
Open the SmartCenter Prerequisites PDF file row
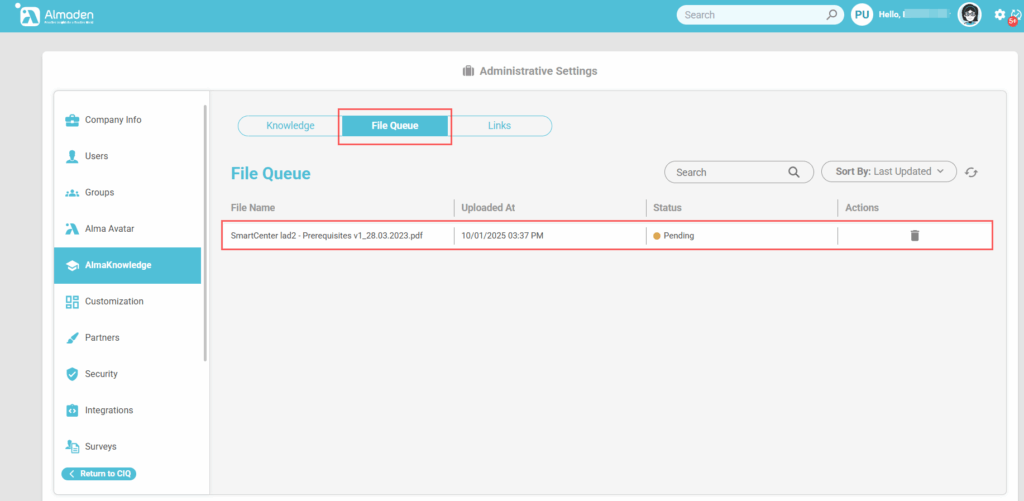pyautogui.click(x=326, y=236)
